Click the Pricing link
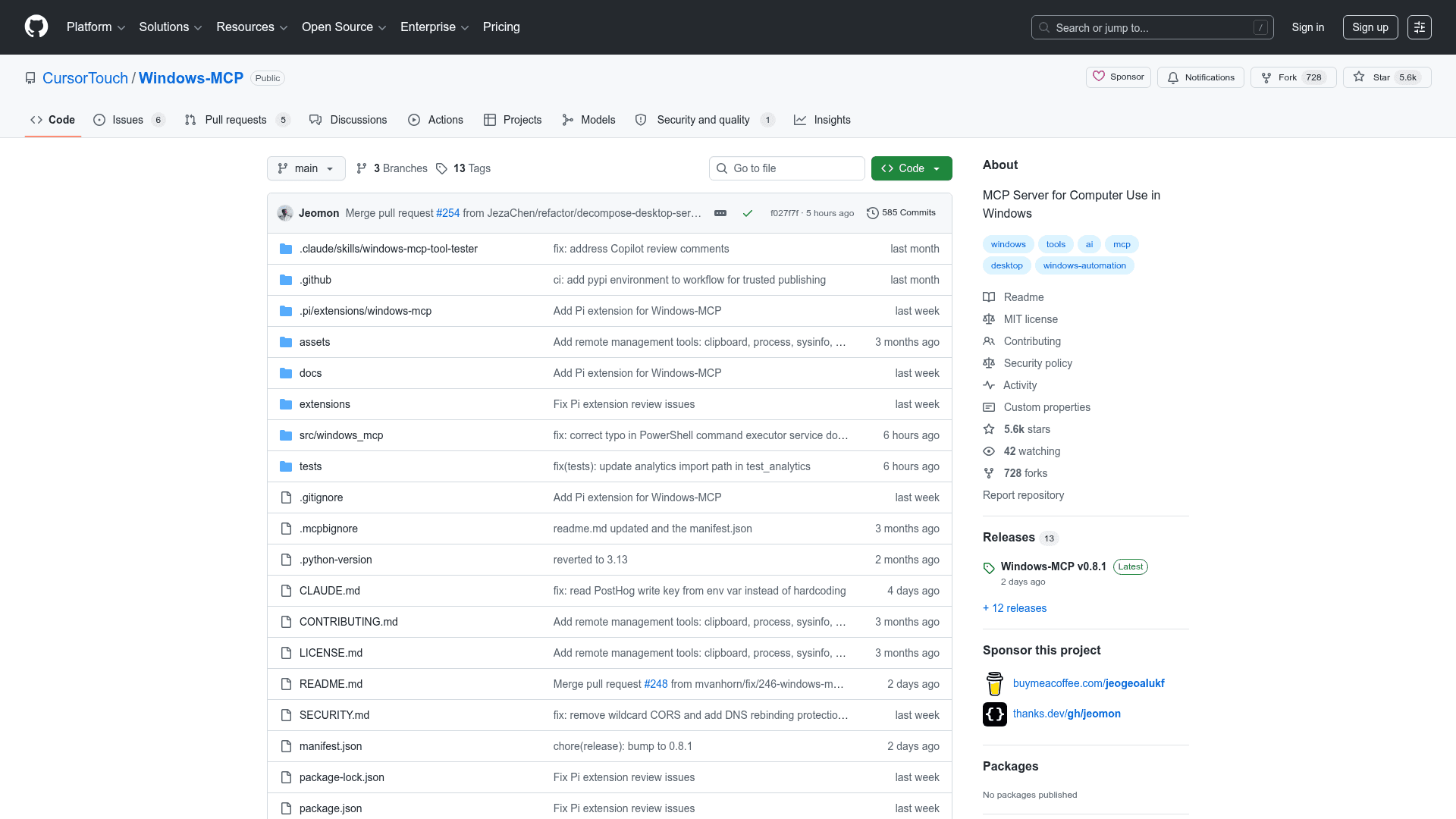Viewport: 1456px width, 819px height. tap(501, 27)
